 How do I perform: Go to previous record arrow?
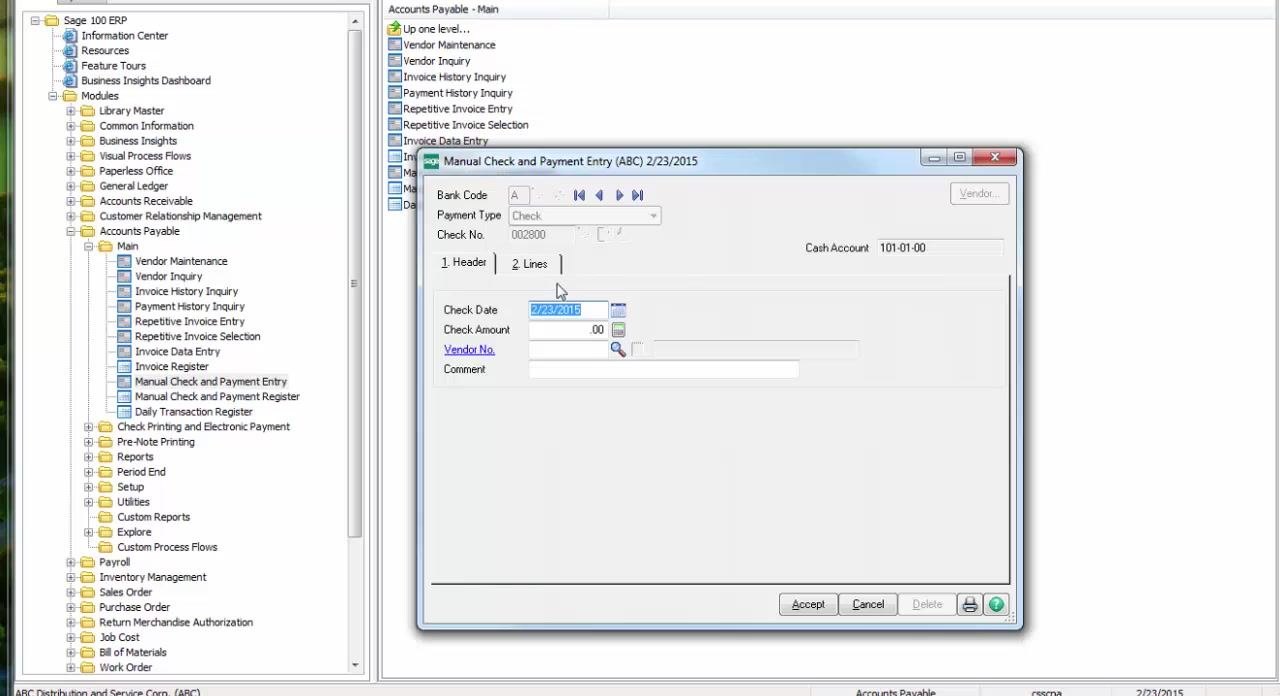pos(599,195)
